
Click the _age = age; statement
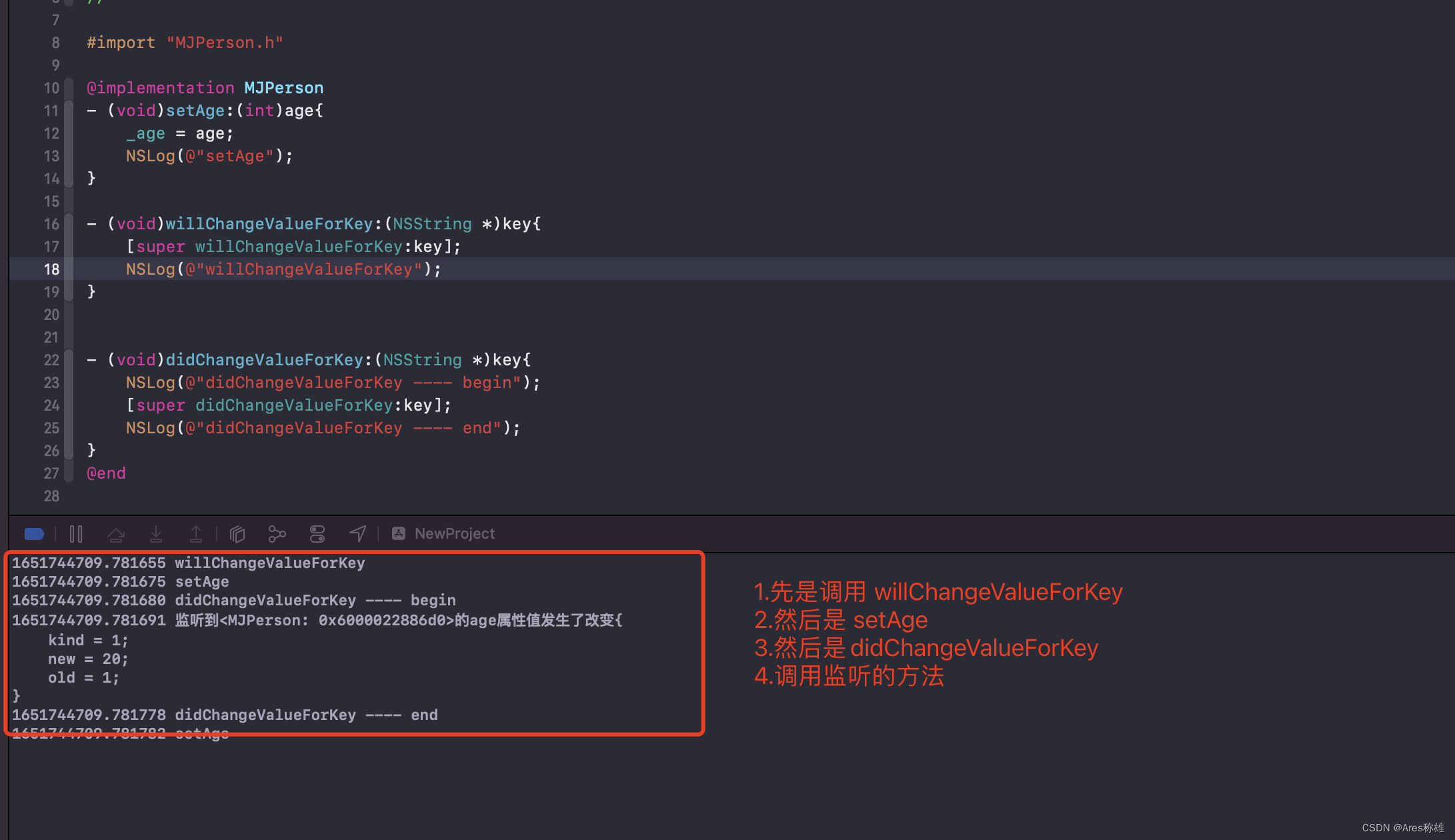pos(180,133)
